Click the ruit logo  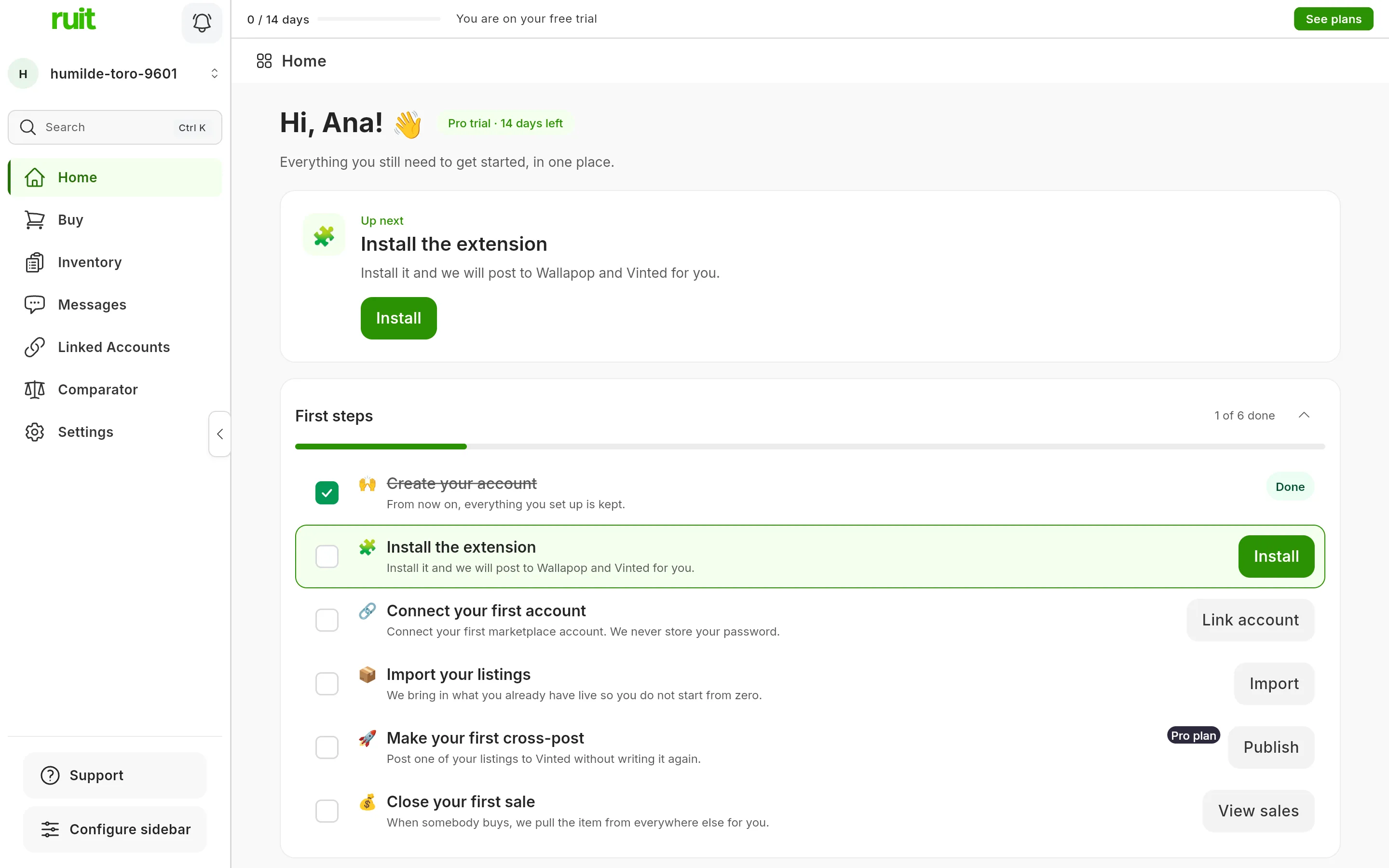pyautogui.click(x=73, y=19)
